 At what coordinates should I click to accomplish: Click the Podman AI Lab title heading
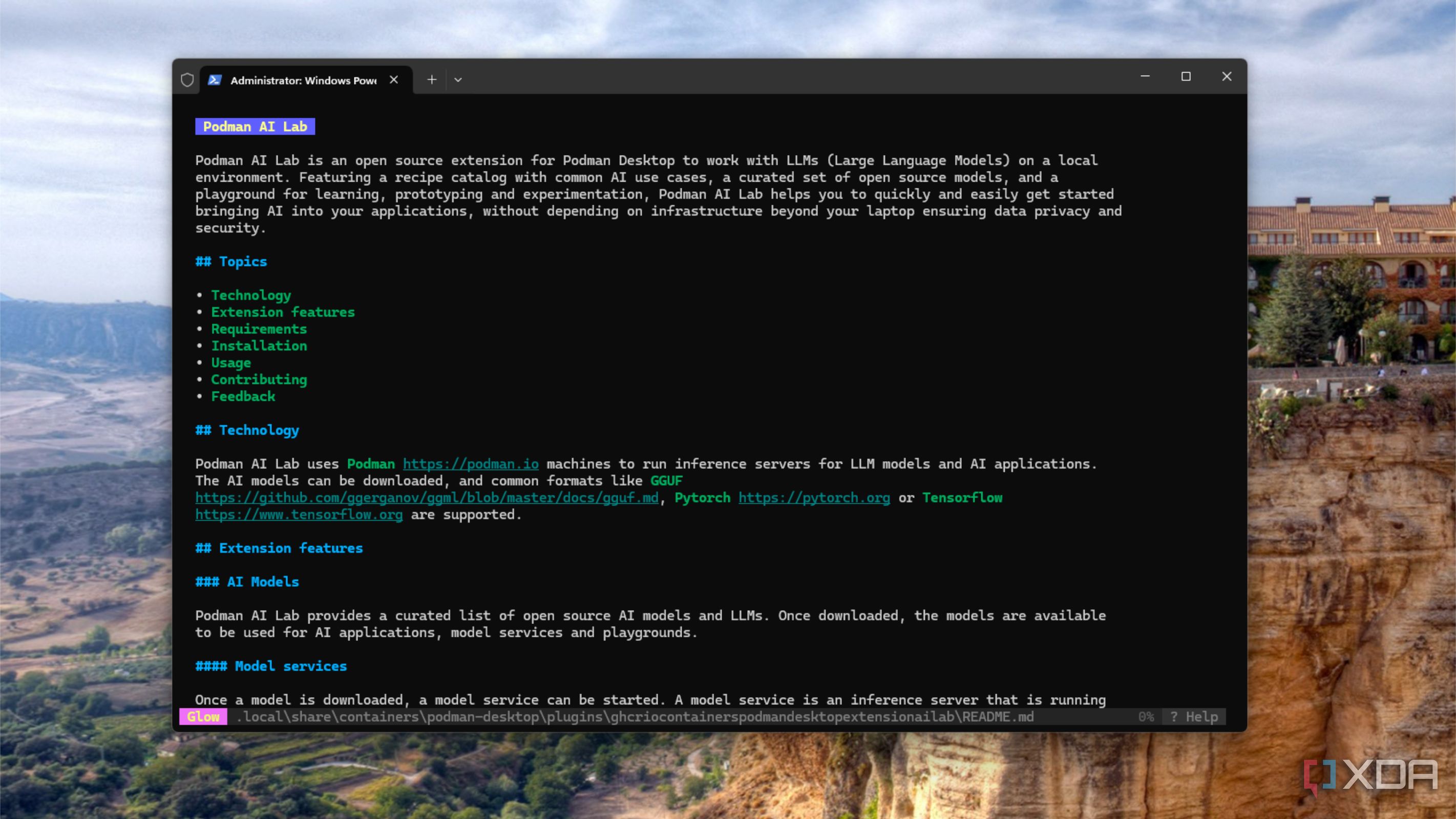[x=255, y=126]
